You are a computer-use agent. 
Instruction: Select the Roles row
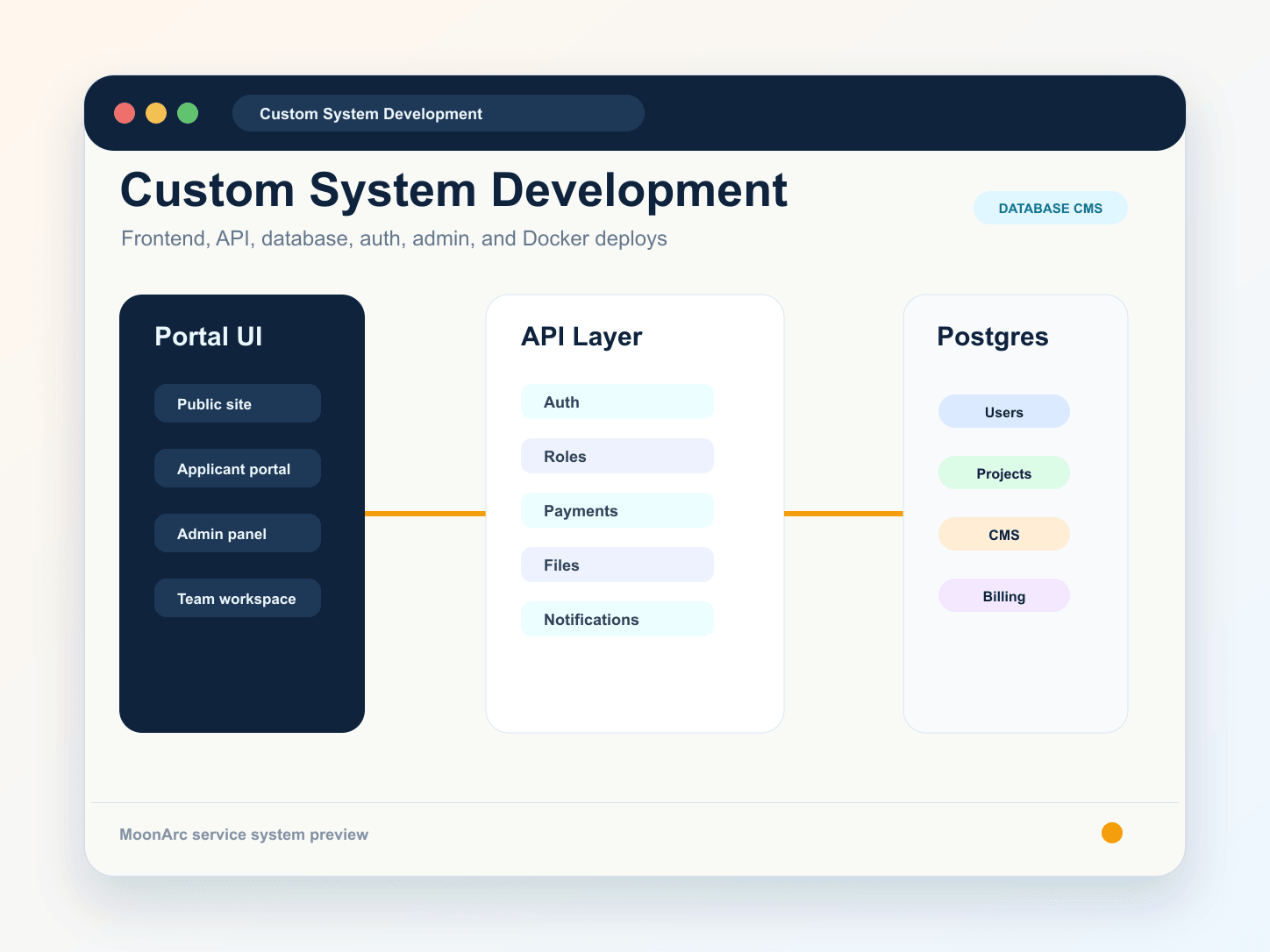click(x=617, y=456)
